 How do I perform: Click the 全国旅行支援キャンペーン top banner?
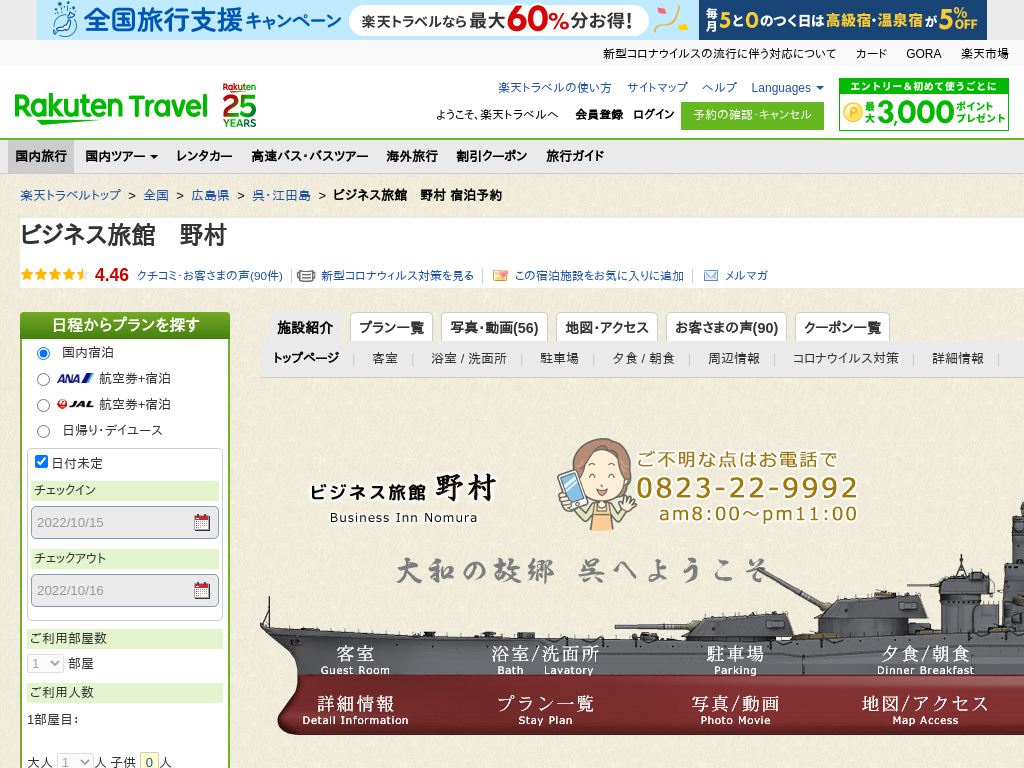[x=367, y=20]
